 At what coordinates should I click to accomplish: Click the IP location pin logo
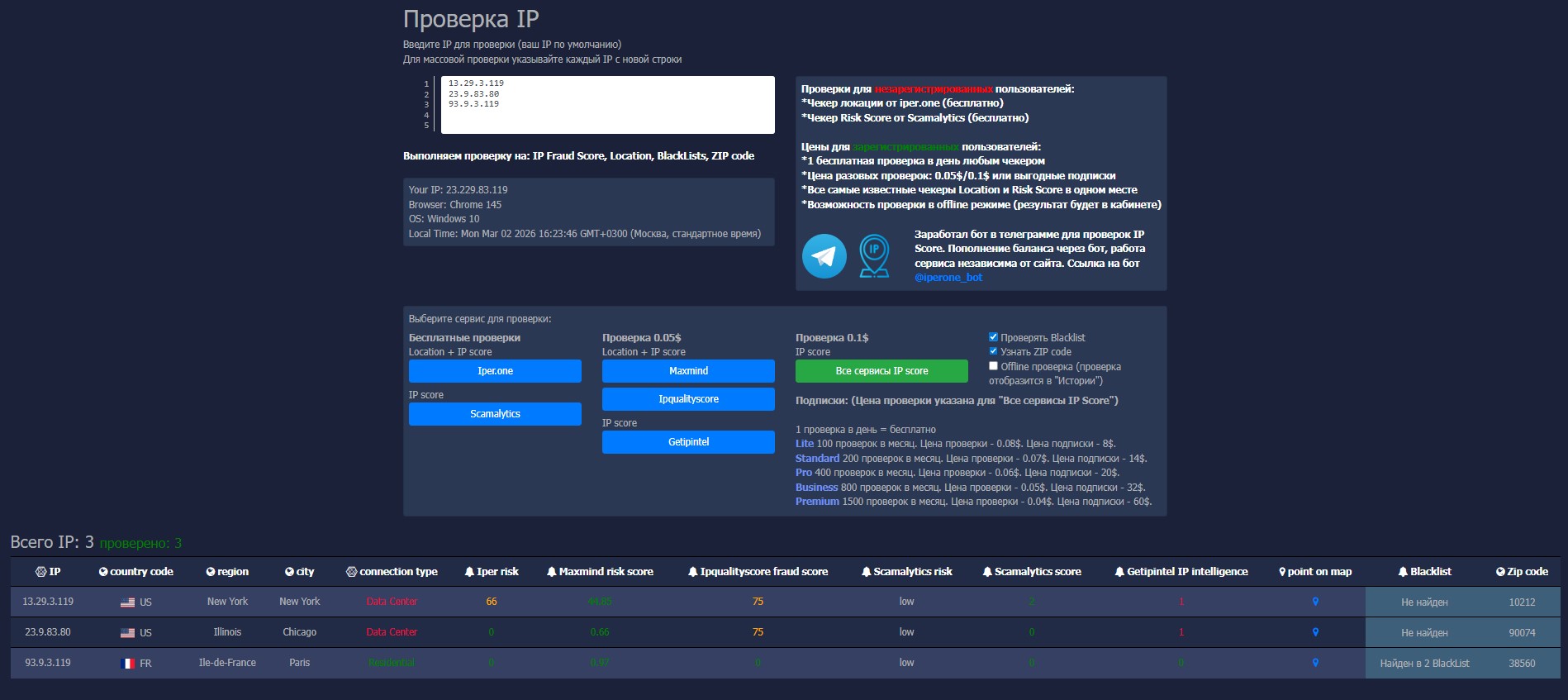(874, 256)
